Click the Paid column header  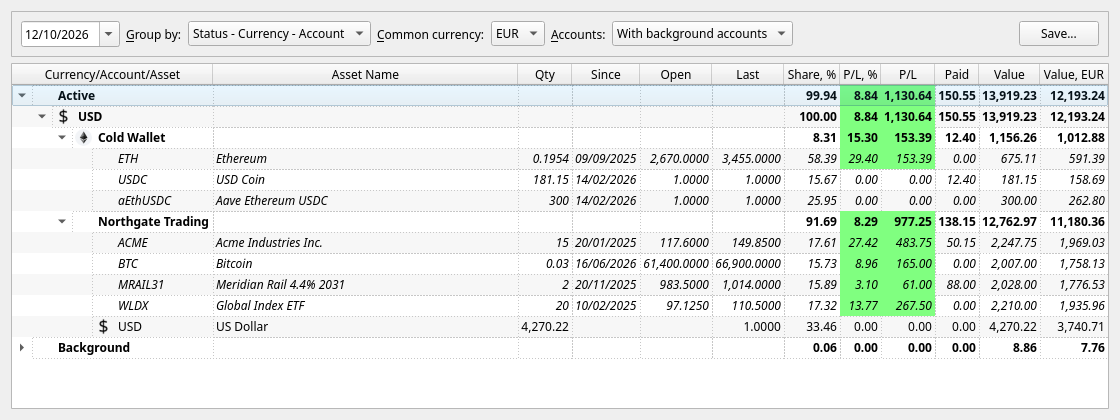coord(956,74)
